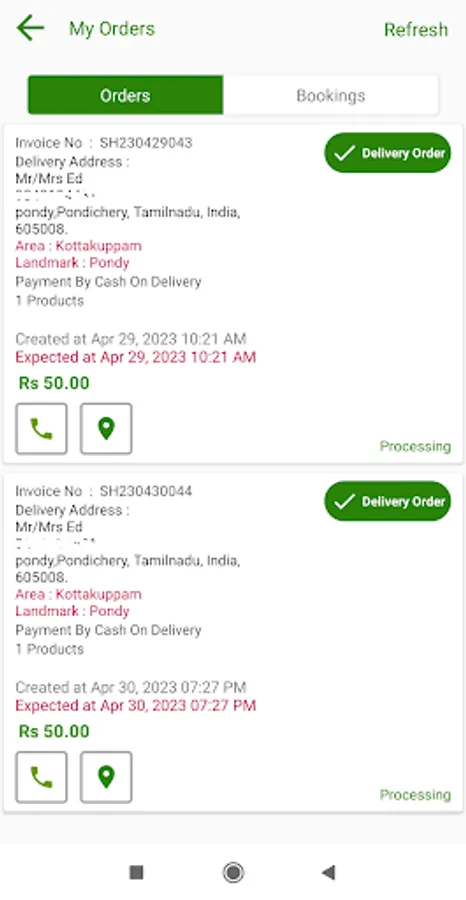Tap Android back triangle button
Viewport: 466px width, 900px height.
pos(328,872)
